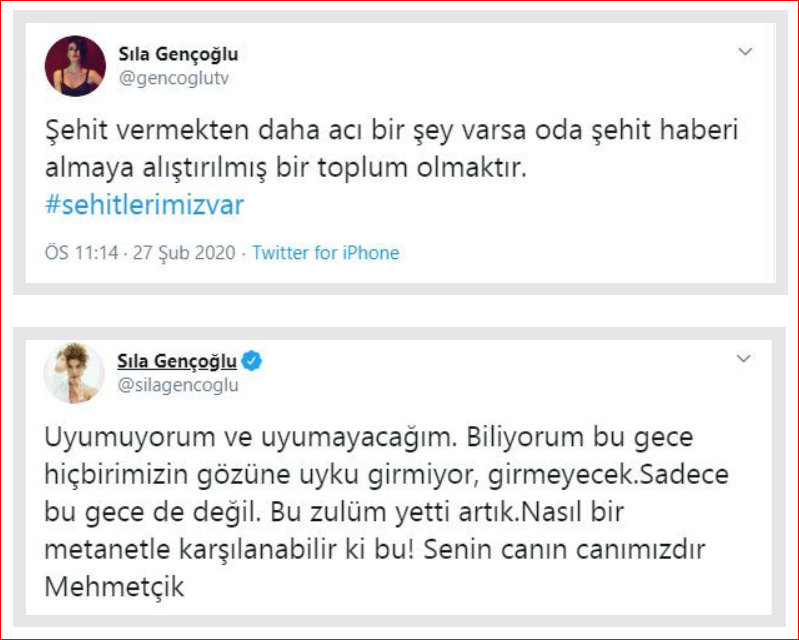Click the ÖS 11:14 · 27 Şub 2020 timestamp

(x=140, y=253)
